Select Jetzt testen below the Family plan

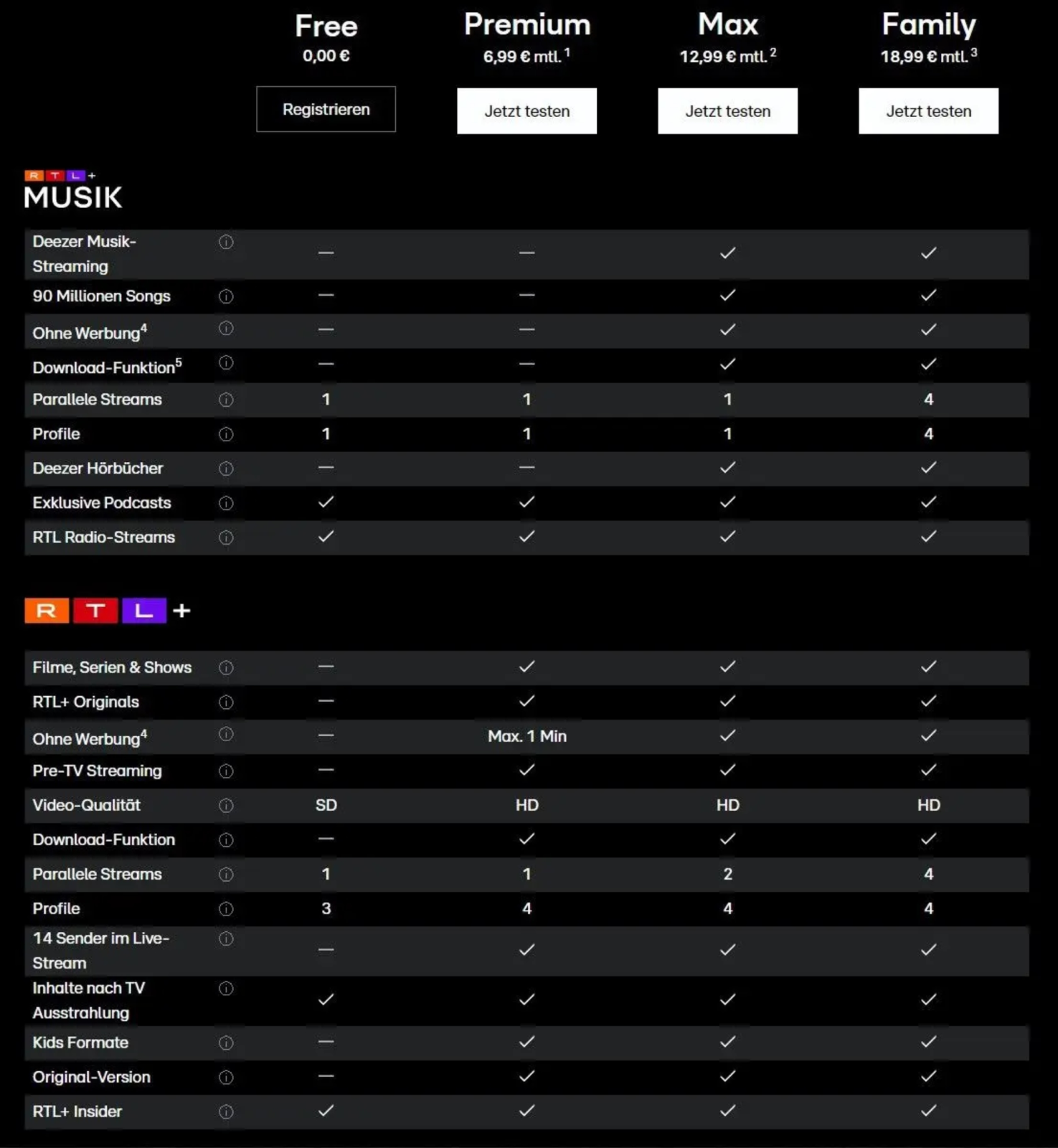tap(928, 111)
